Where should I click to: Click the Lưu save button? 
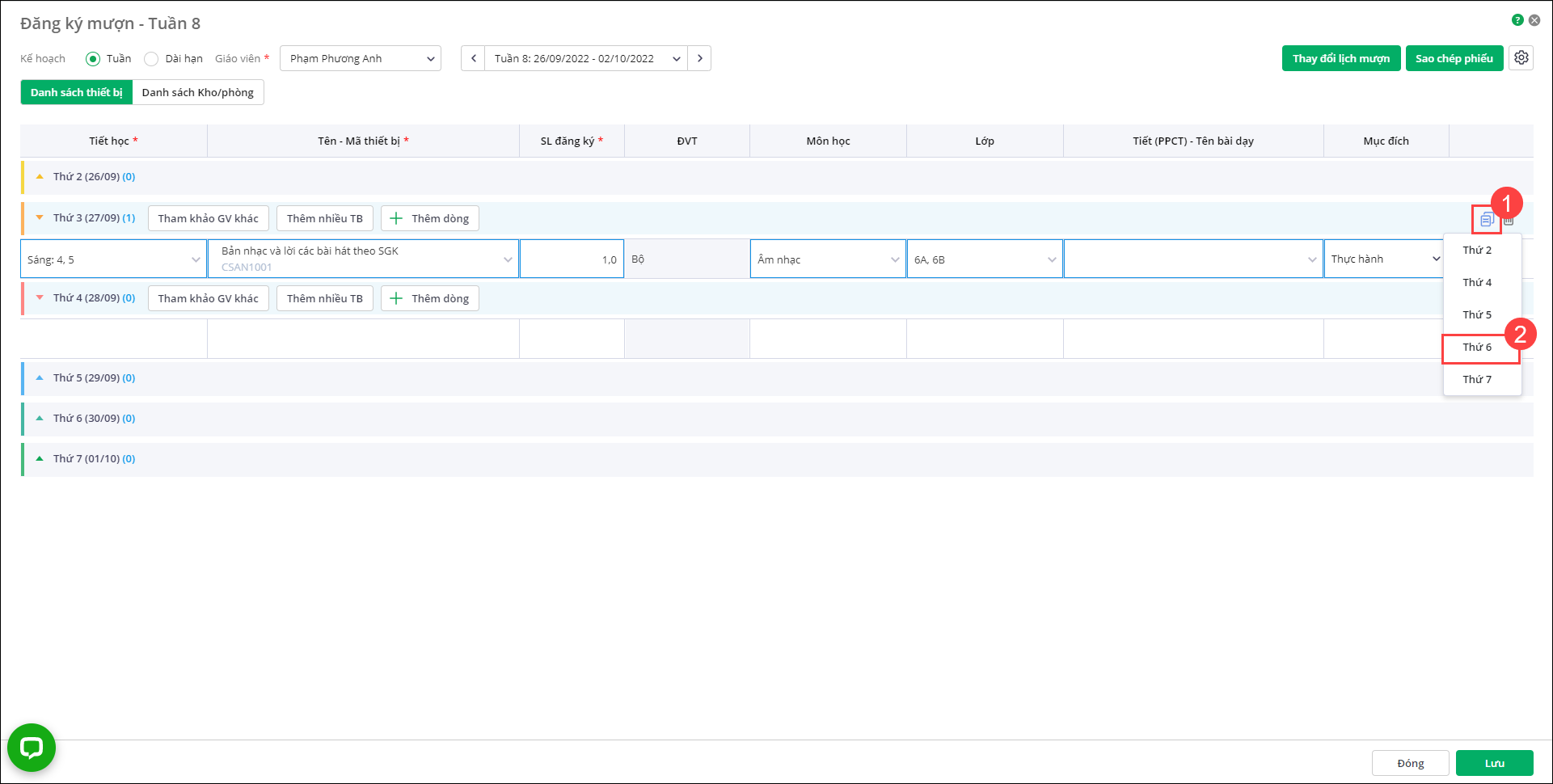(1494, 763)
